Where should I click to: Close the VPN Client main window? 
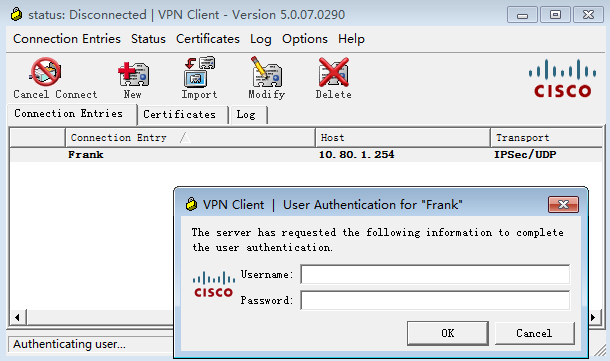588,15
